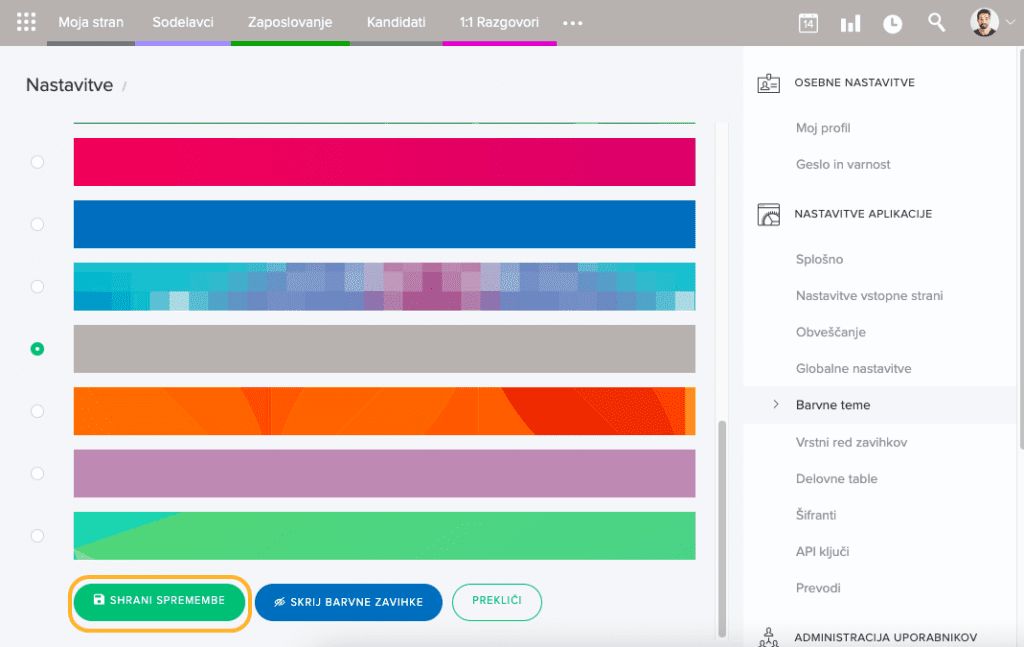The image size is (1024, 647).
Task: Expand the three-dots overflow menu in navigation
Action: 572,23
